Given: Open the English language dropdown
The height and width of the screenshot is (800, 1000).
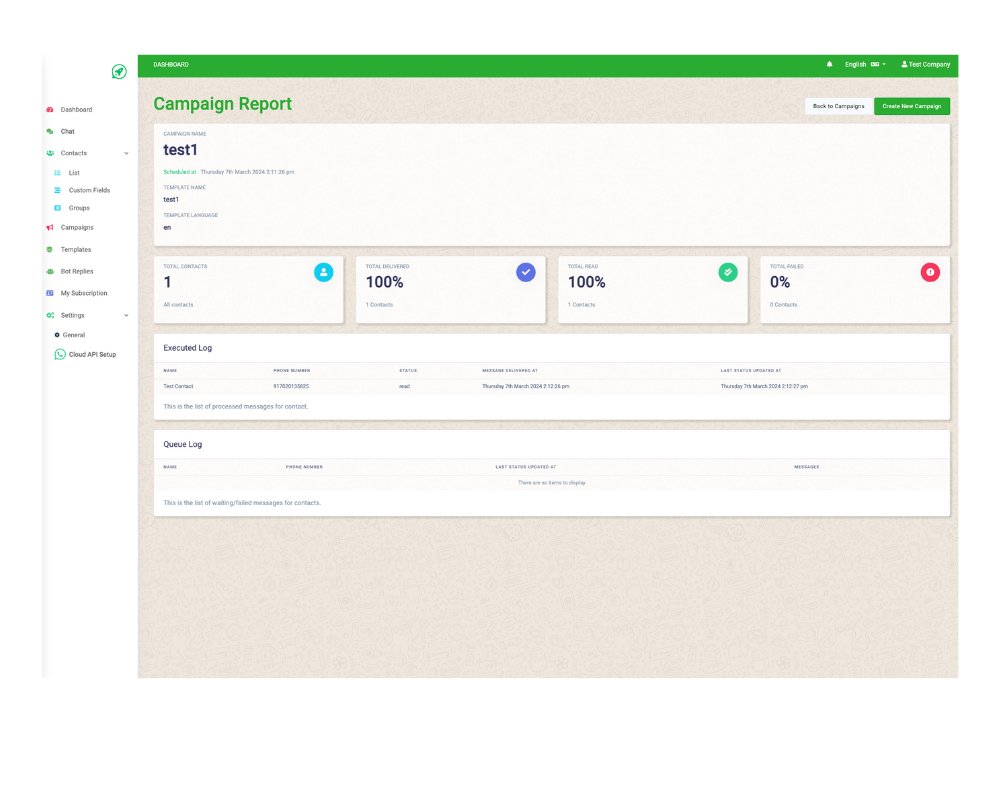Looking at the screenshot, I should point(864,65).
